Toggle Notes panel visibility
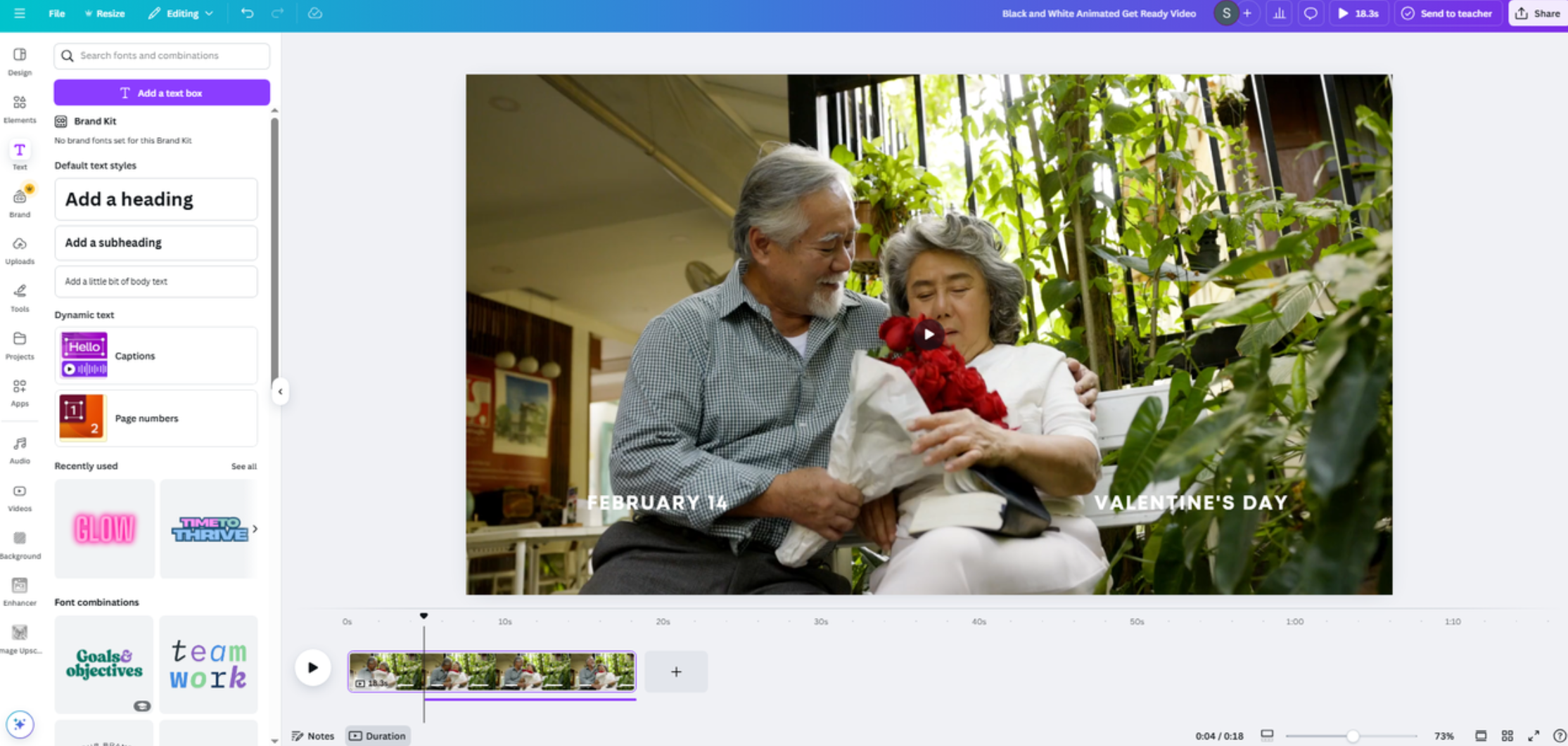The width and height of the screenshot is (1568, 746). pyautogui.click(x=313, y=735)
